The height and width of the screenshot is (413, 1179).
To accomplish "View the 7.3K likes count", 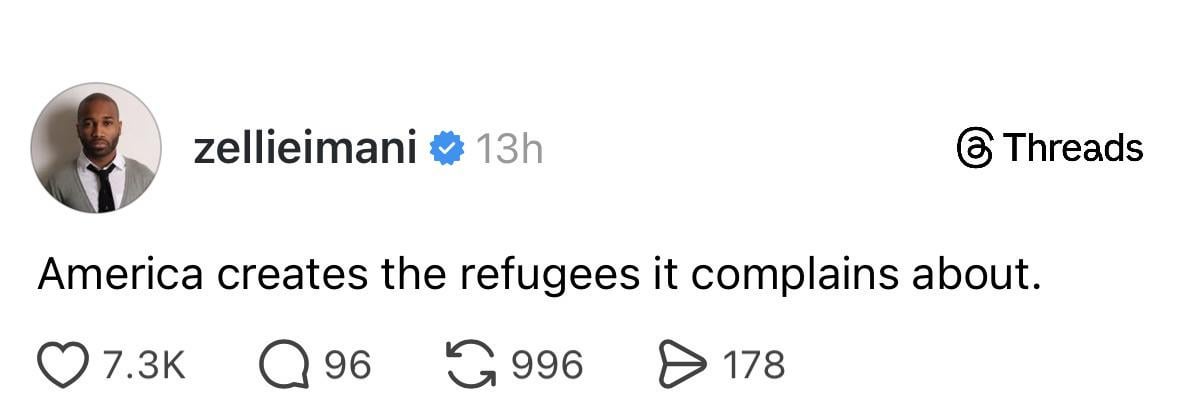I will (x=144, y=364).
